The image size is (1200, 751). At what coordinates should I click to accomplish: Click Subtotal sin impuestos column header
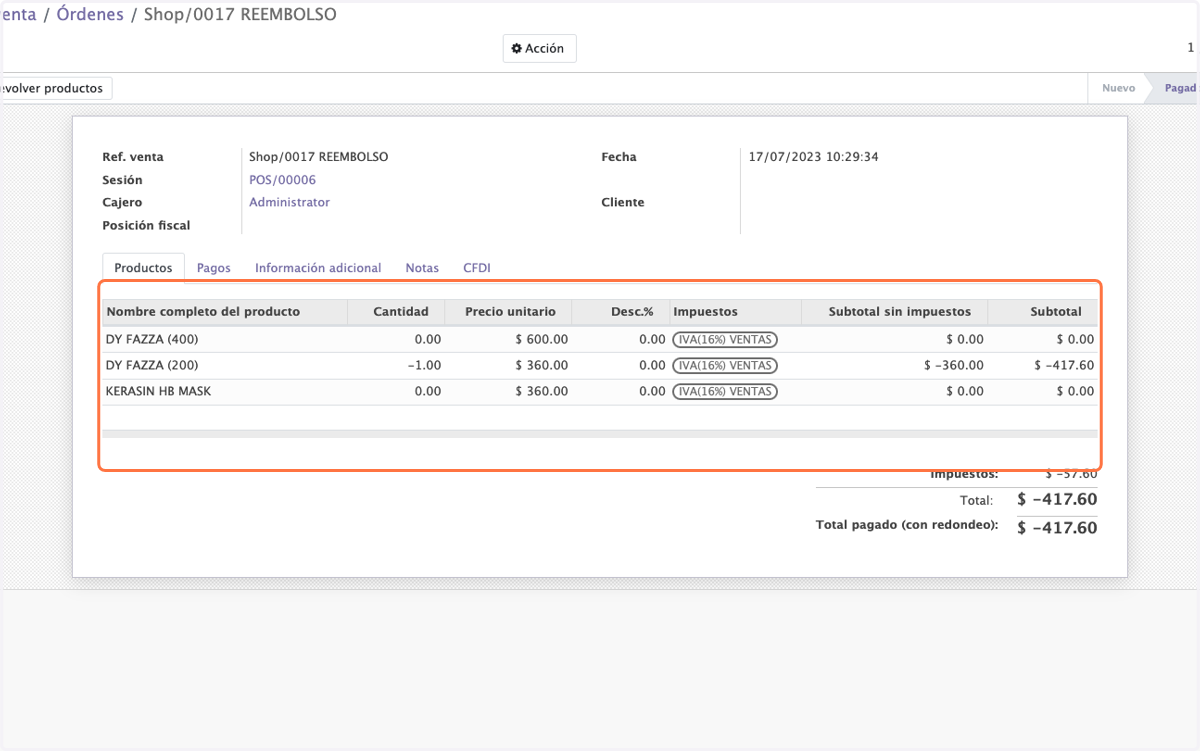(894, 311)
